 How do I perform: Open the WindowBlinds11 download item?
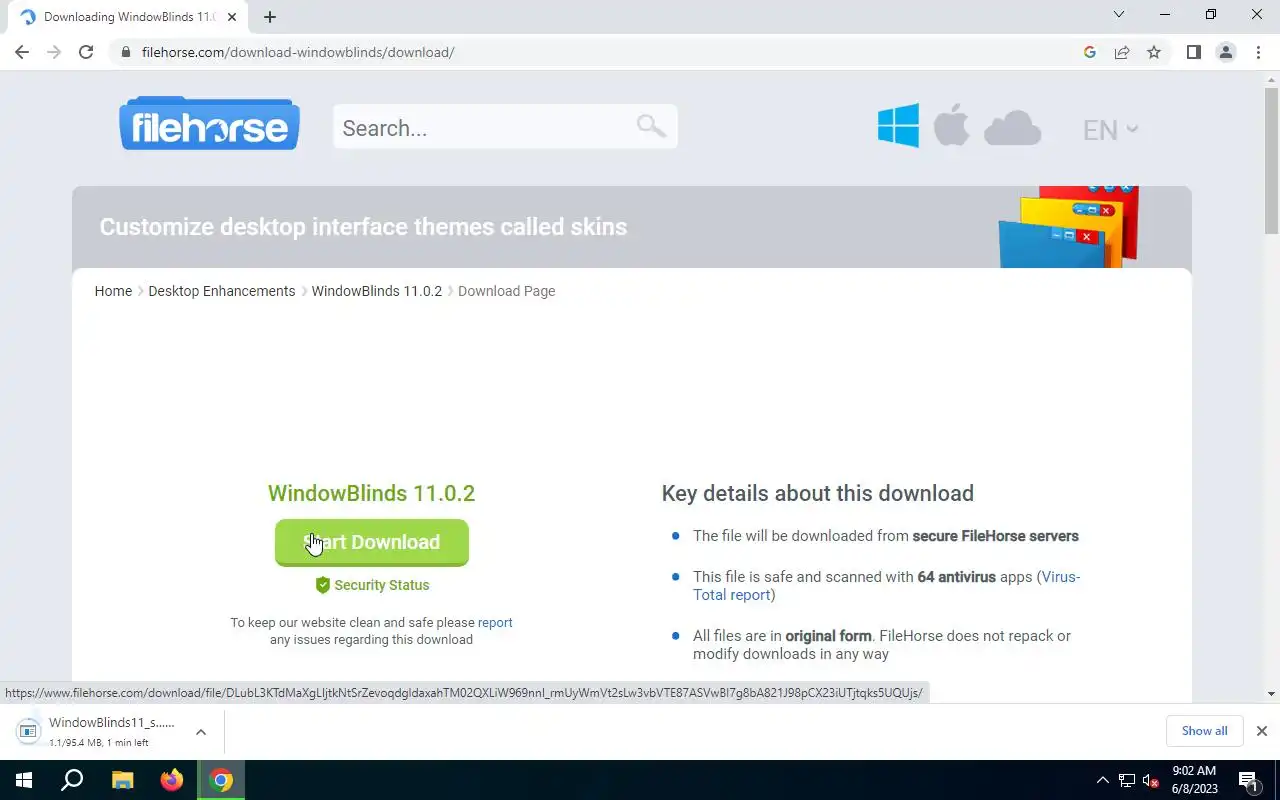pyautogui.click(x=100, y=731)
